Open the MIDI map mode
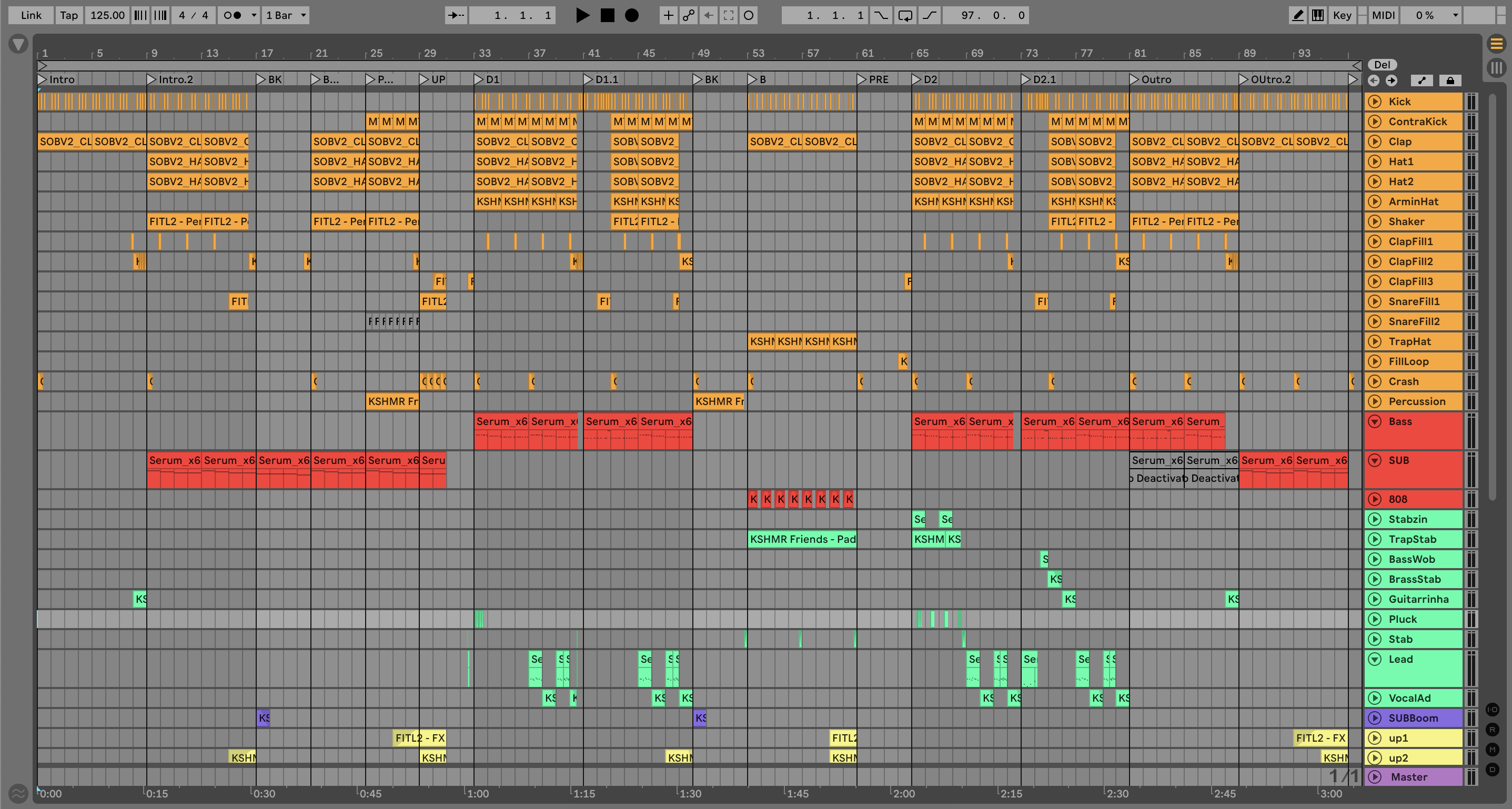 coord(1383,15)
